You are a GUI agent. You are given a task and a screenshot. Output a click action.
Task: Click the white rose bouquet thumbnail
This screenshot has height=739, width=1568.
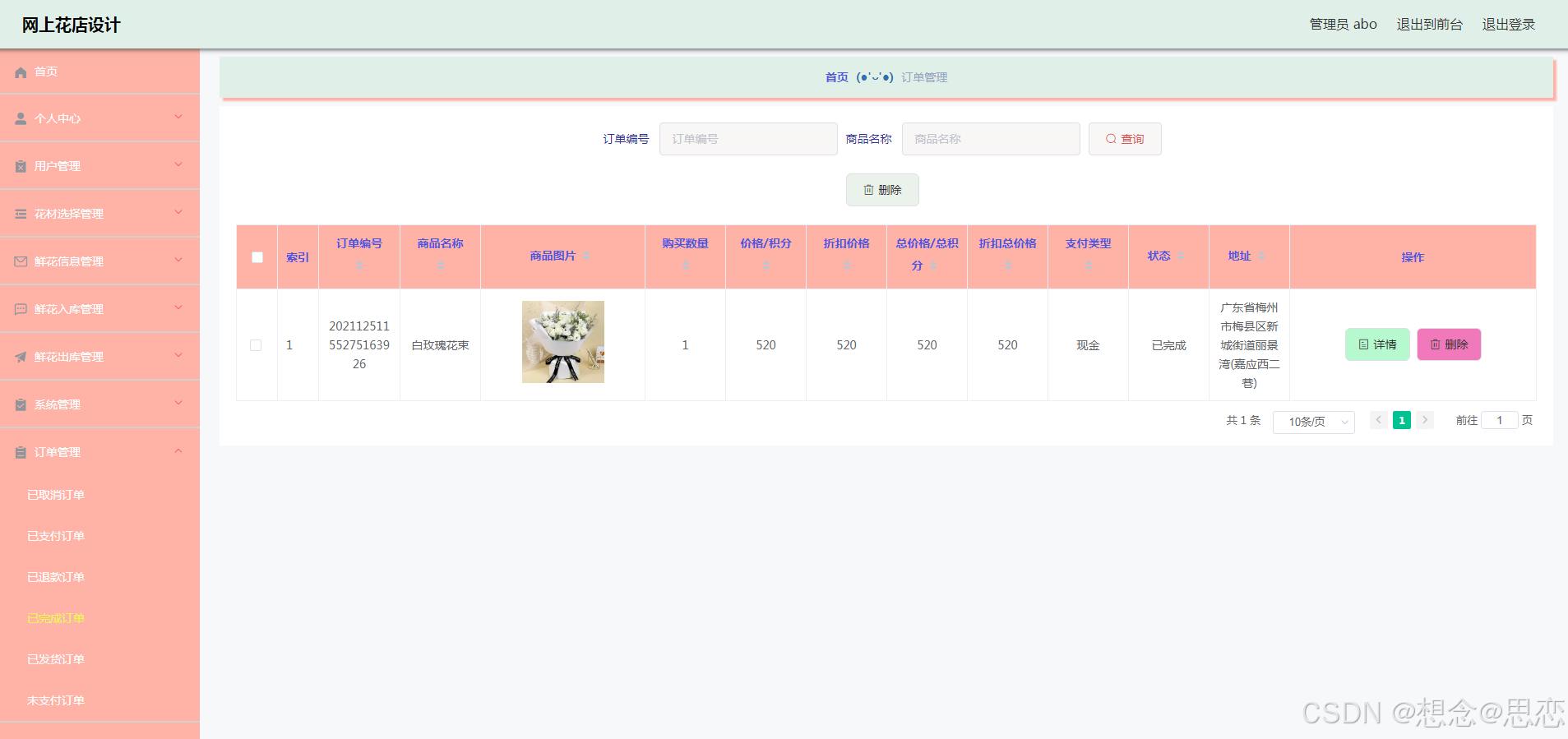point(563,342)
